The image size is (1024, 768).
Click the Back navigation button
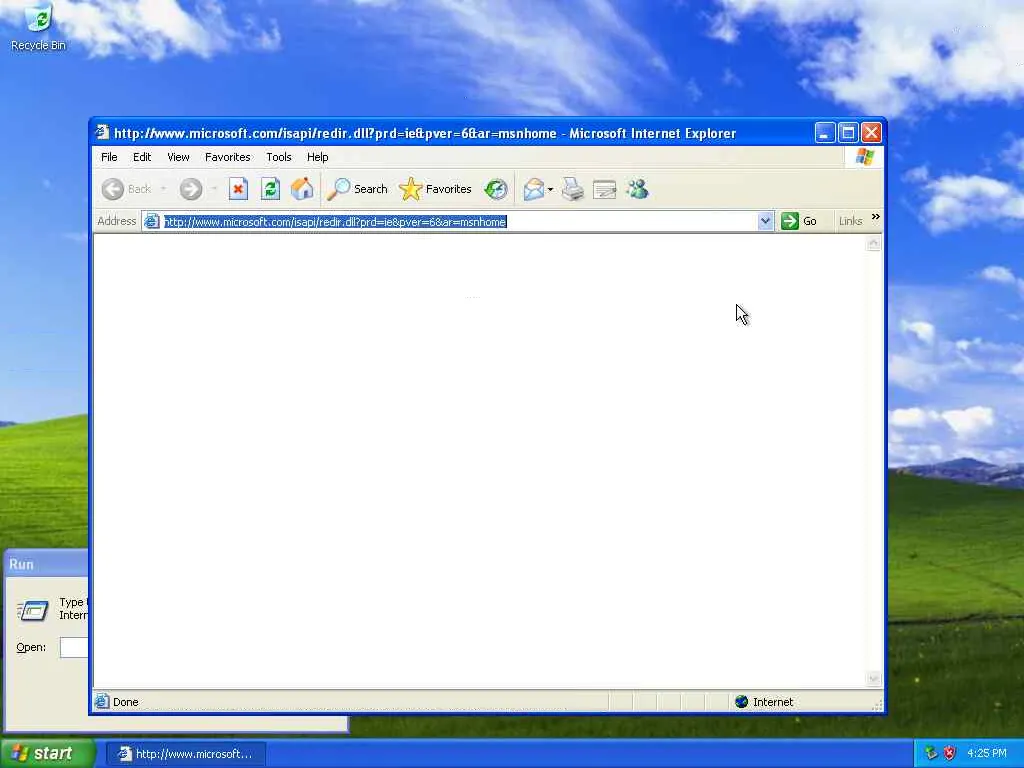coord(127,189)
